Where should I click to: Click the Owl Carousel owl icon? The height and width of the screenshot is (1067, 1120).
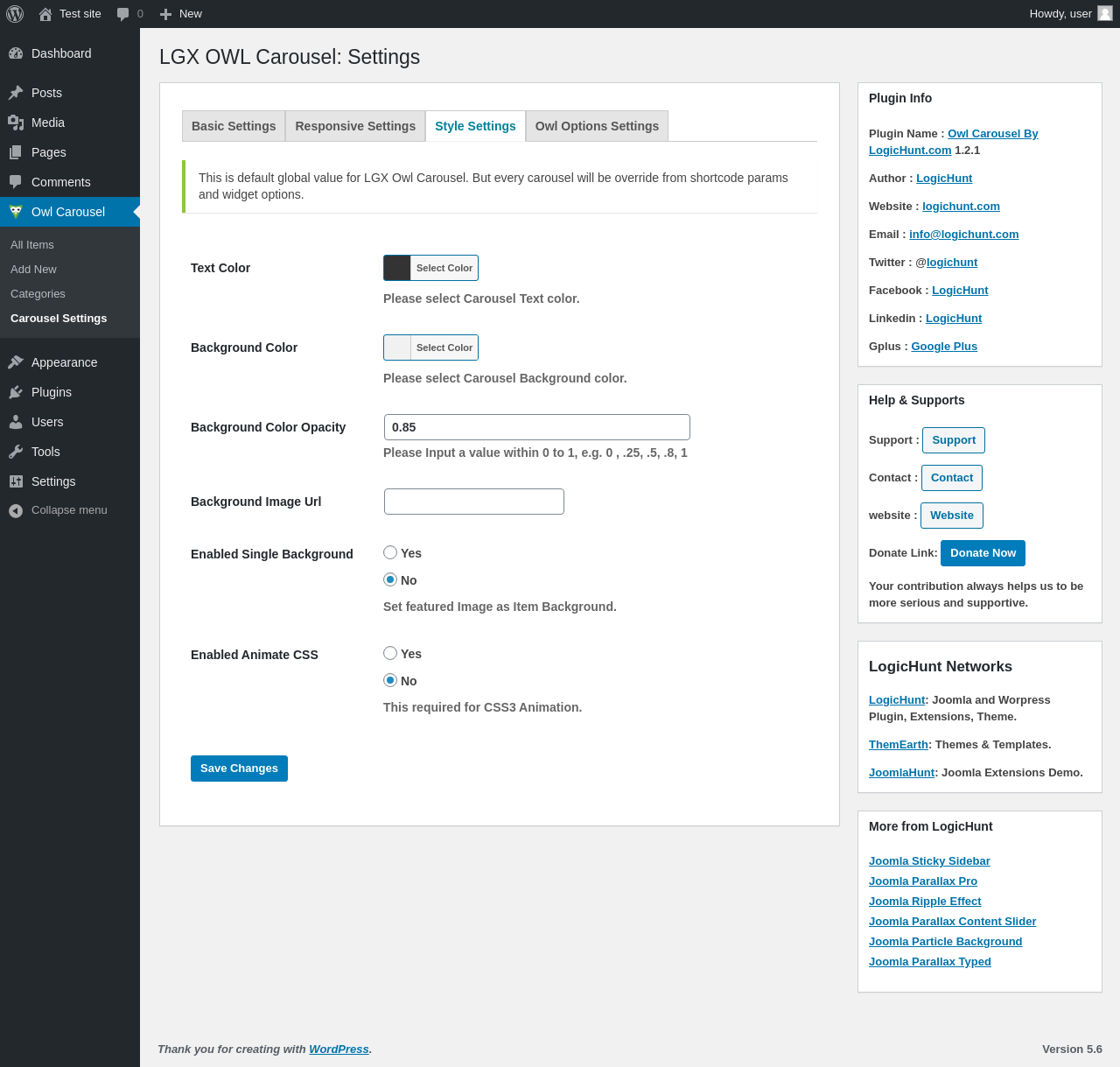coord(16,212)
